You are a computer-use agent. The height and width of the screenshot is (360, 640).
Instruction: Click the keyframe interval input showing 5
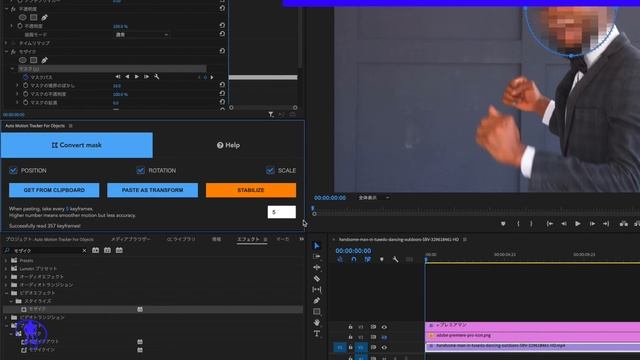click(x=282, y=212)
